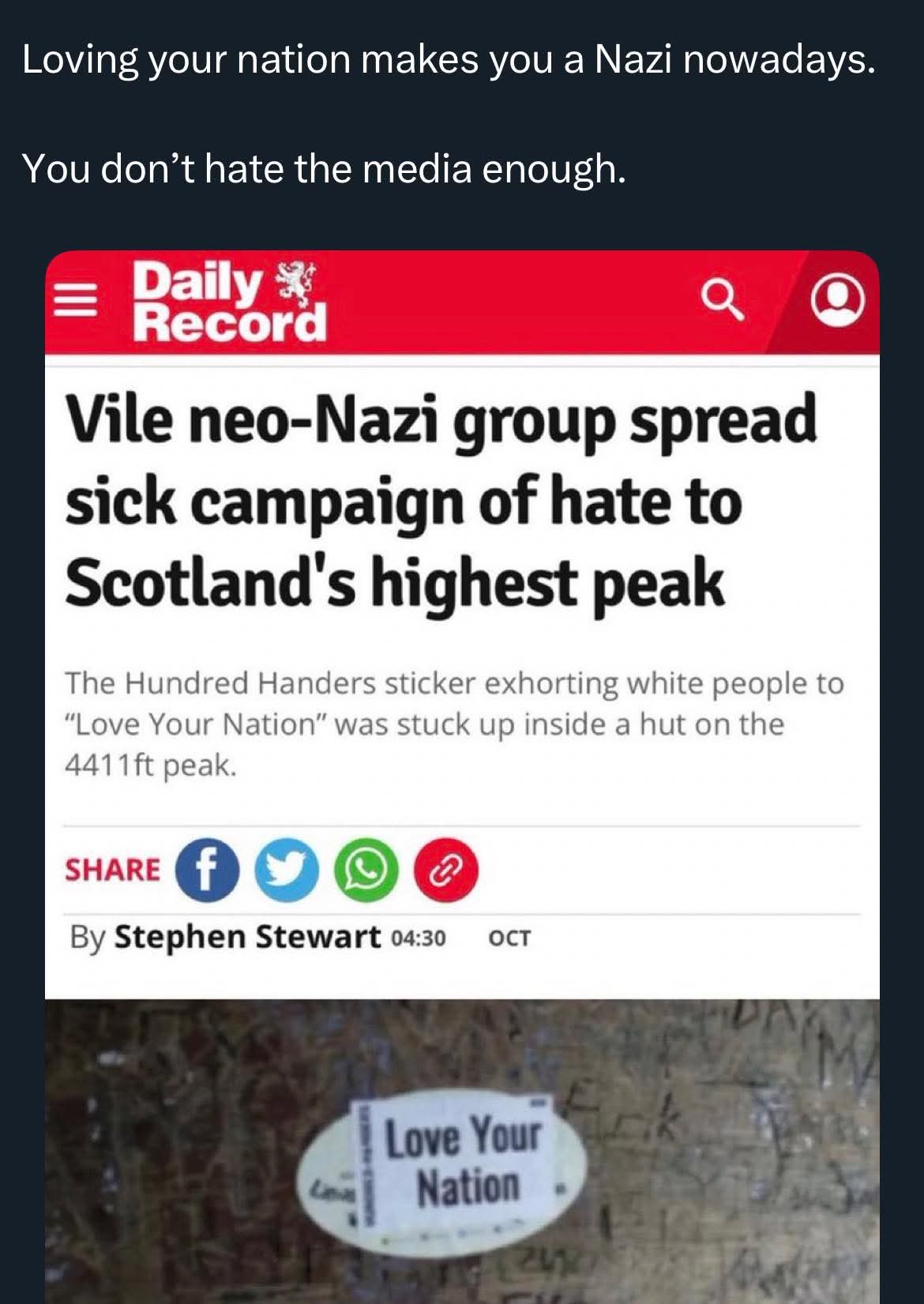Image resolution: width=924 pixels, height=1304 pixels.
Task: Copy article link with red chain icon
Action: coord(446,870)
